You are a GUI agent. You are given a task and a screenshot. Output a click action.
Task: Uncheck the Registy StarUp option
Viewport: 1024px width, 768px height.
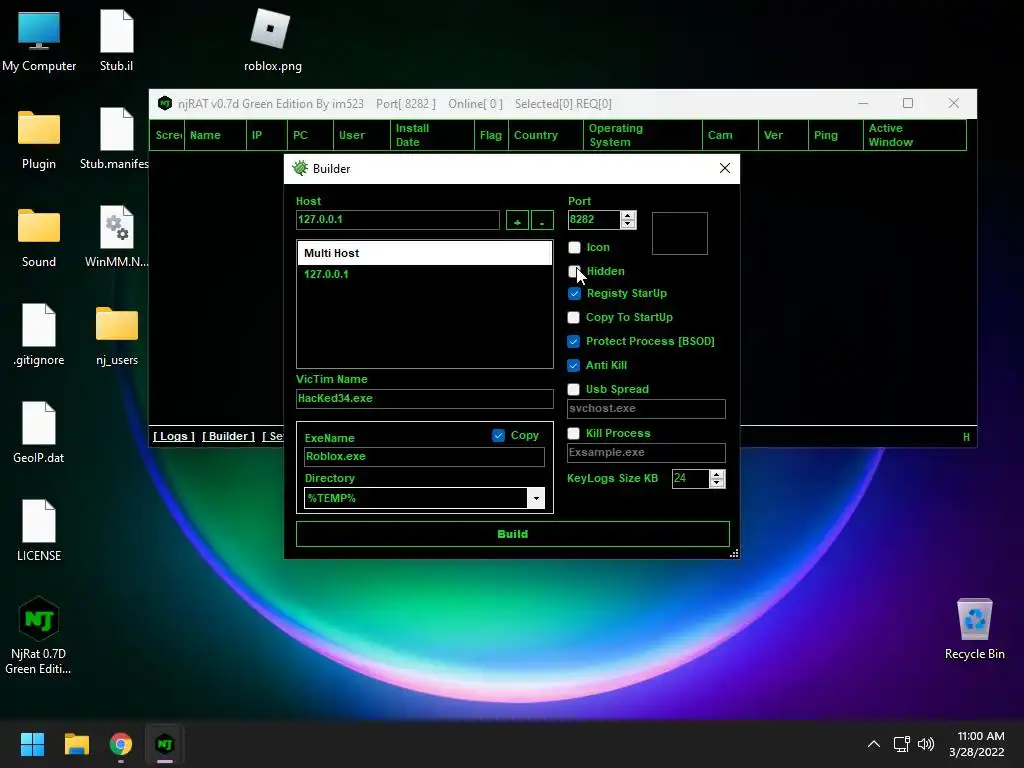pyautogui.click(x=574, y=293)
